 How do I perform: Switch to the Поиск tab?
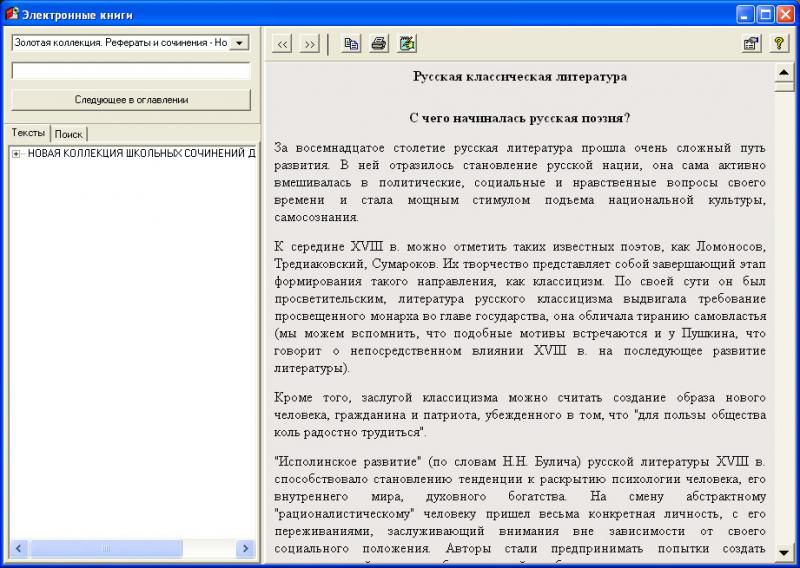coord(69,134)
